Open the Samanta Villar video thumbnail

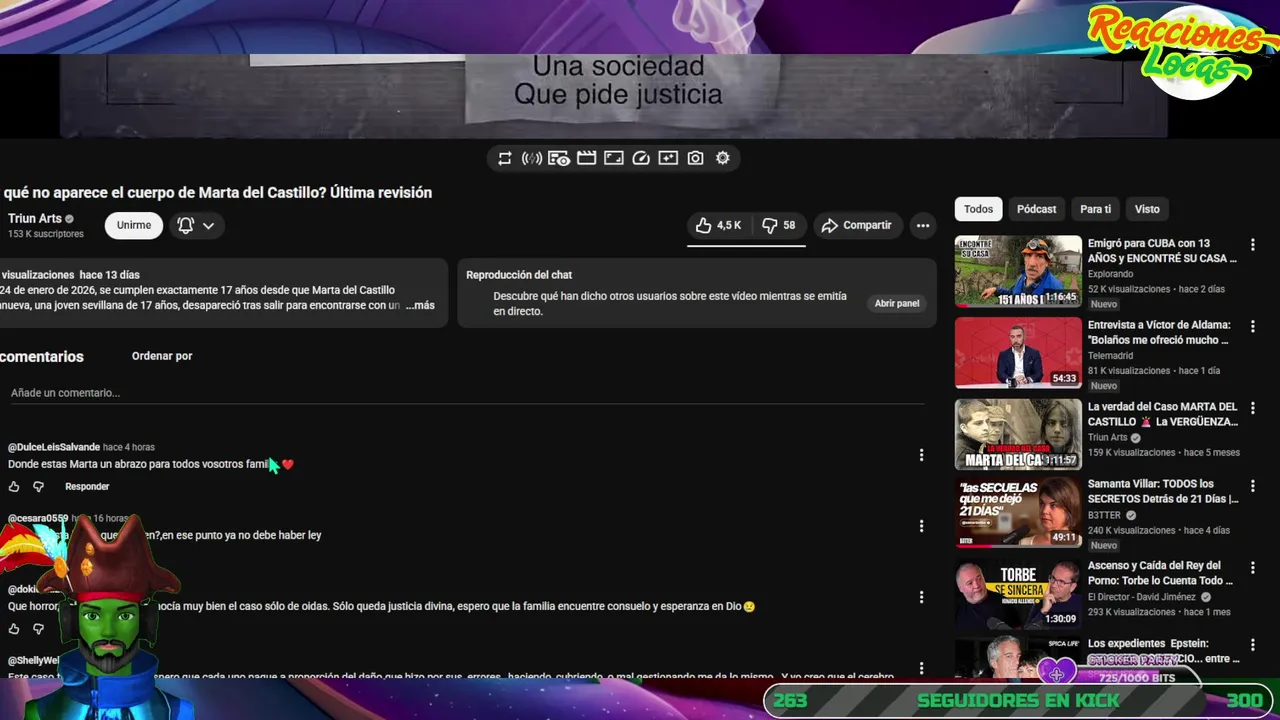[1018, 512]
